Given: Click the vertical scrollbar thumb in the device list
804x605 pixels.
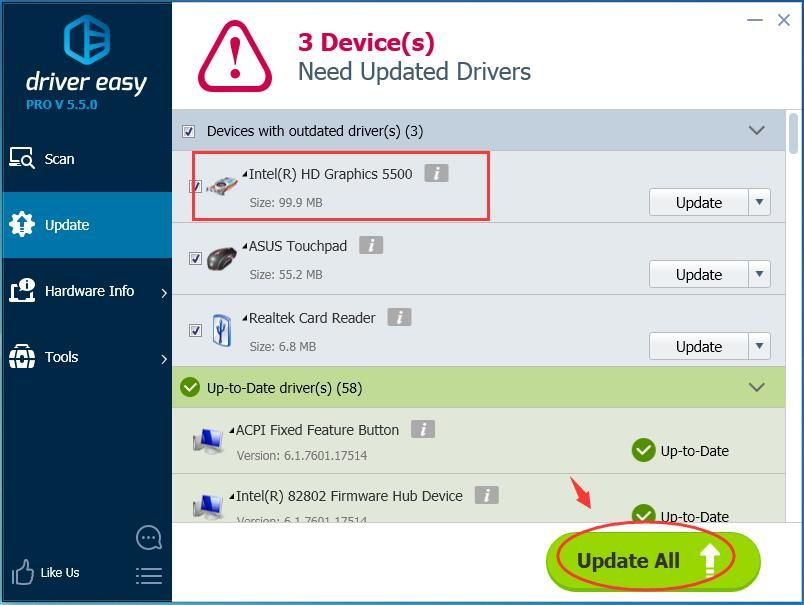Looking at the screenshot, I should tap(794, 136).
